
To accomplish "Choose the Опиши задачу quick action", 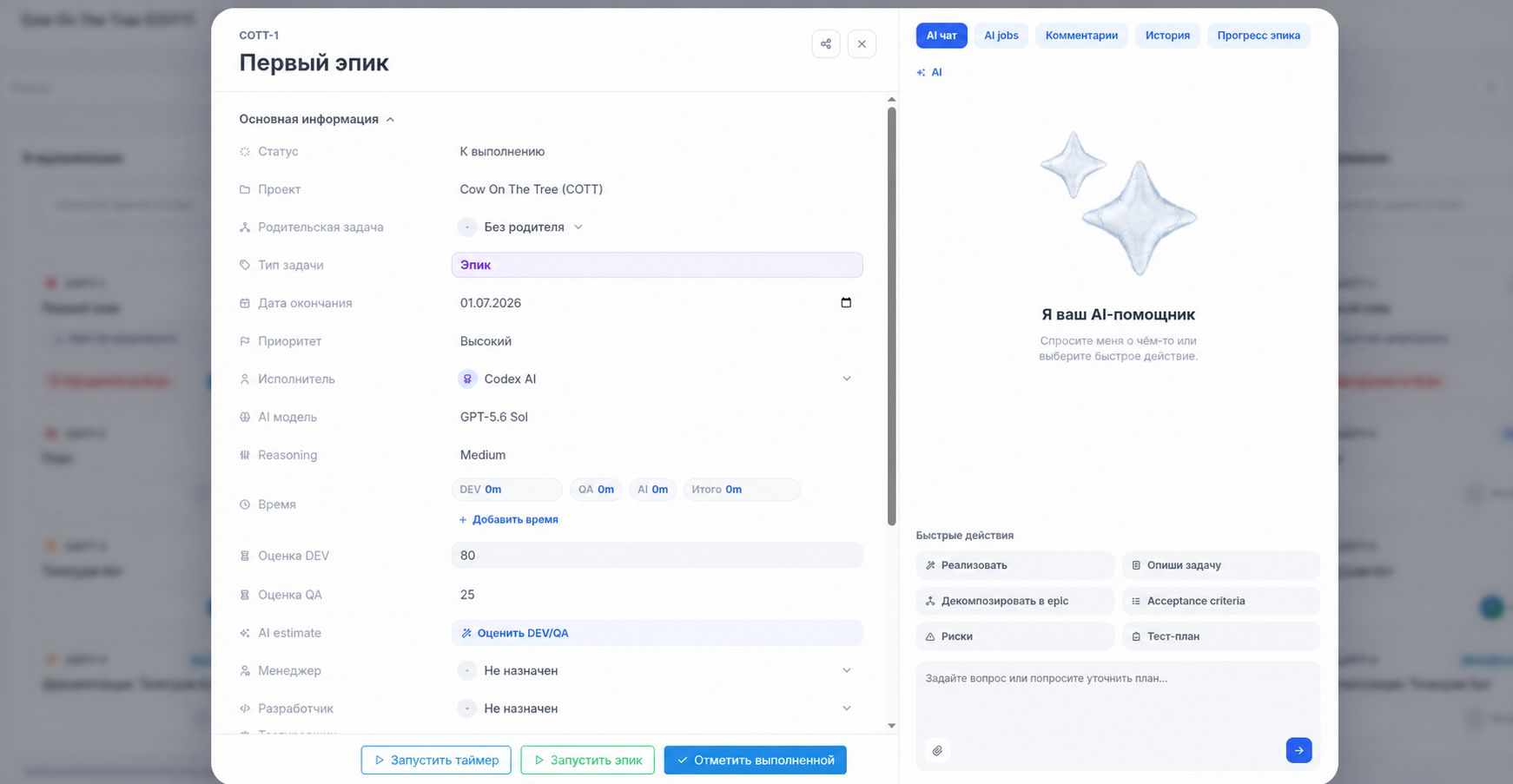I will (x=1221, y=565).
